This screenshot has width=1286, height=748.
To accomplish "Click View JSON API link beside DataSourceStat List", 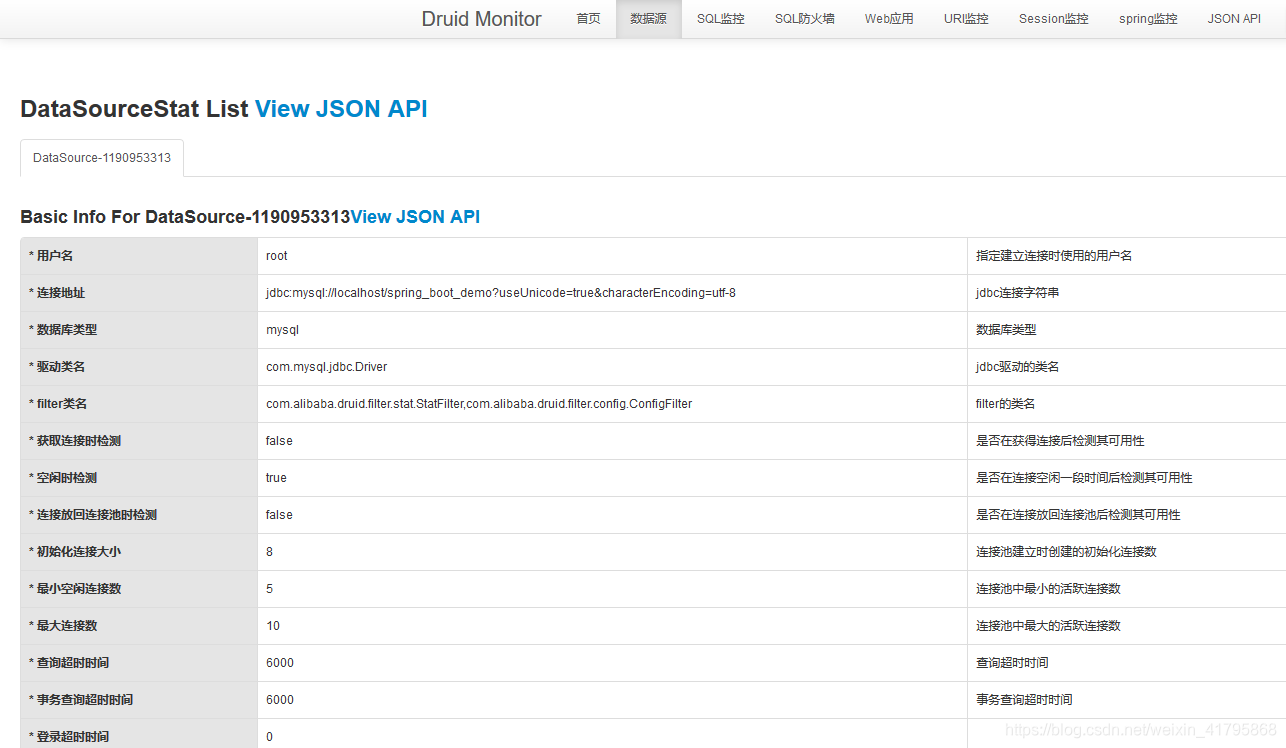I will click(x=341, y=109).
